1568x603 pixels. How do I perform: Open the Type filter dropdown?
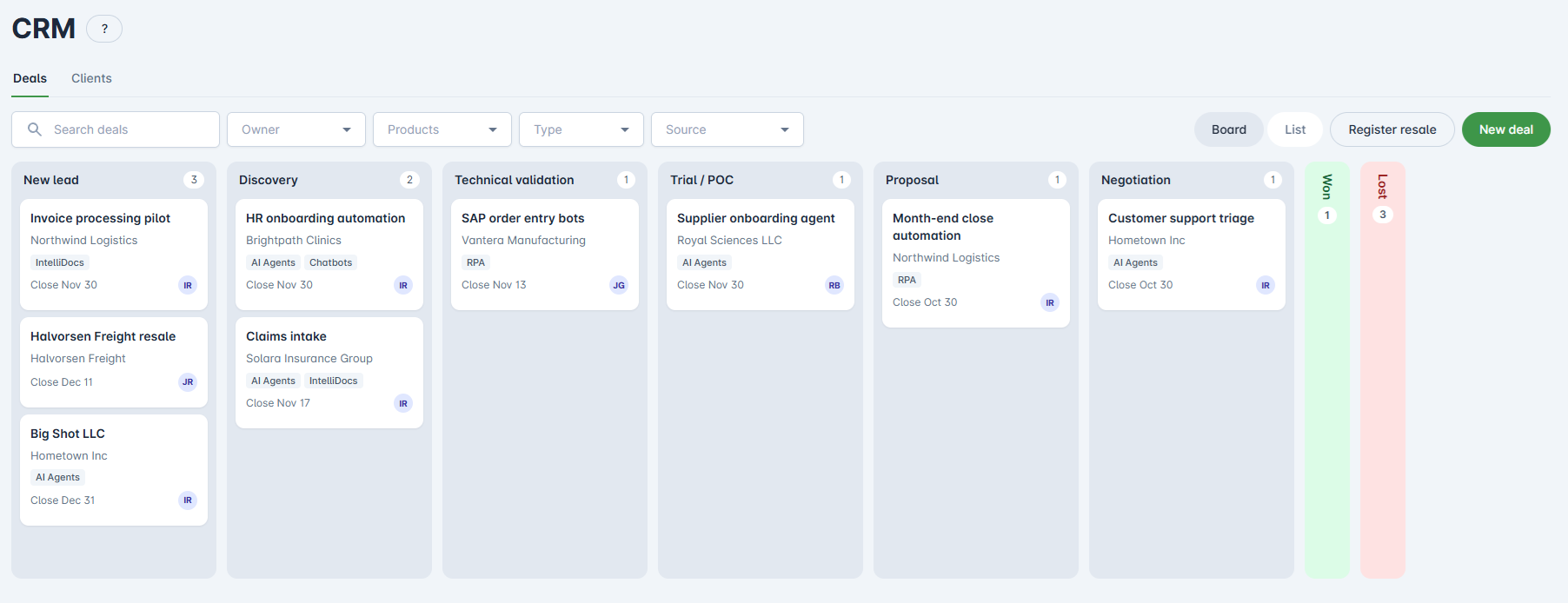[x=581, y=129]
